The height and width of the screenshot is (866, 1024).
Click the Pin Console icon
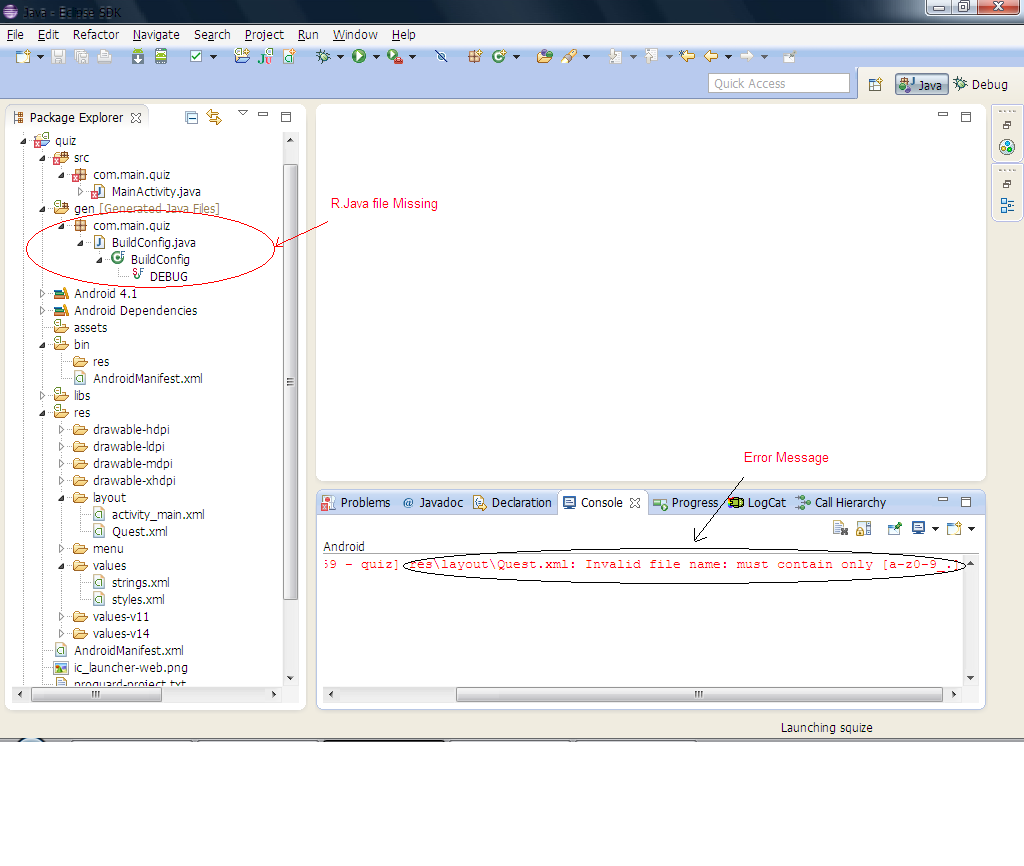point(895,528)
